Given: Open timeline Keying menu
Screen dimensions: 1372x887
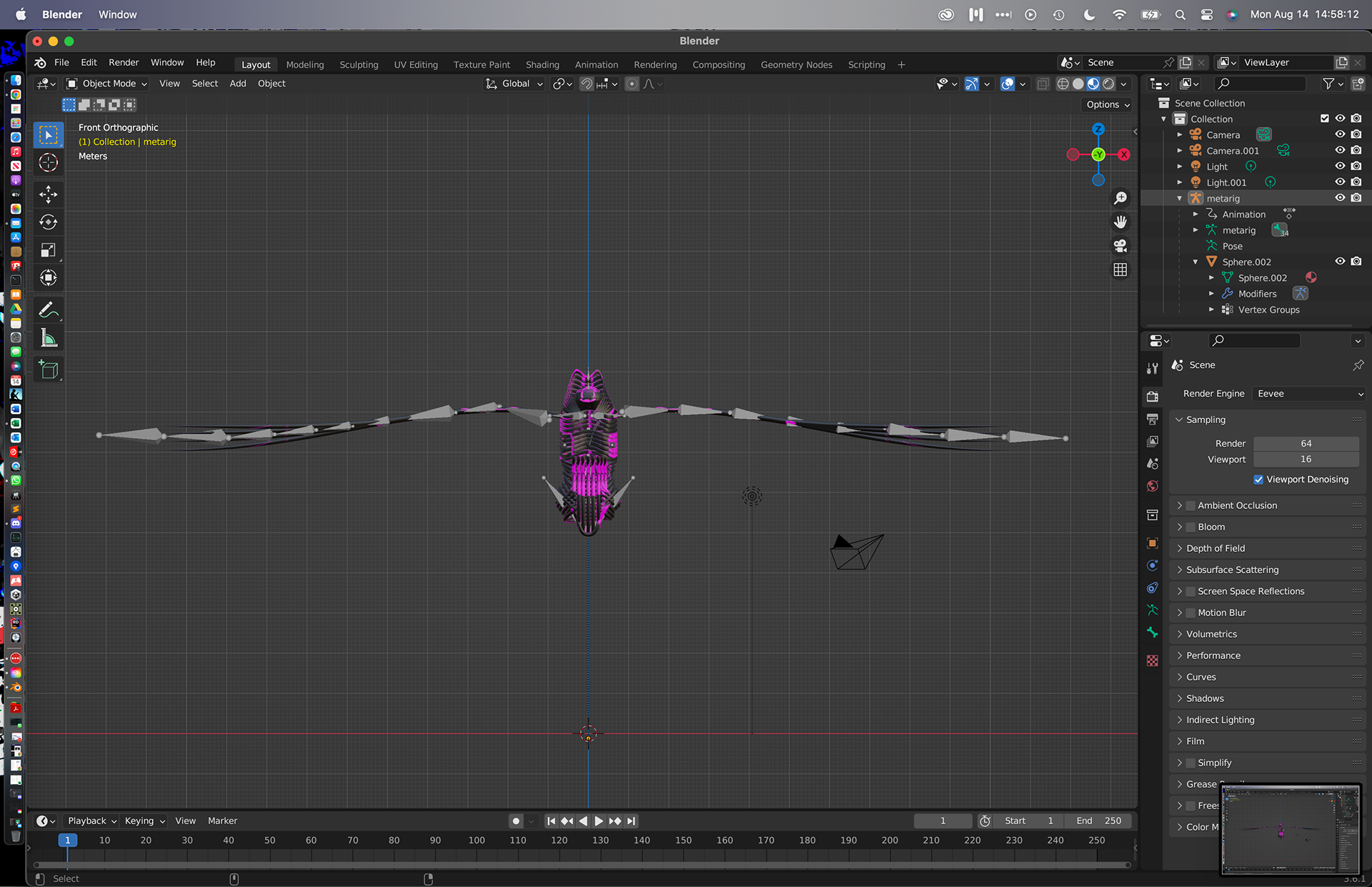Looking at the screenshot, I should [x=144, y=821].
